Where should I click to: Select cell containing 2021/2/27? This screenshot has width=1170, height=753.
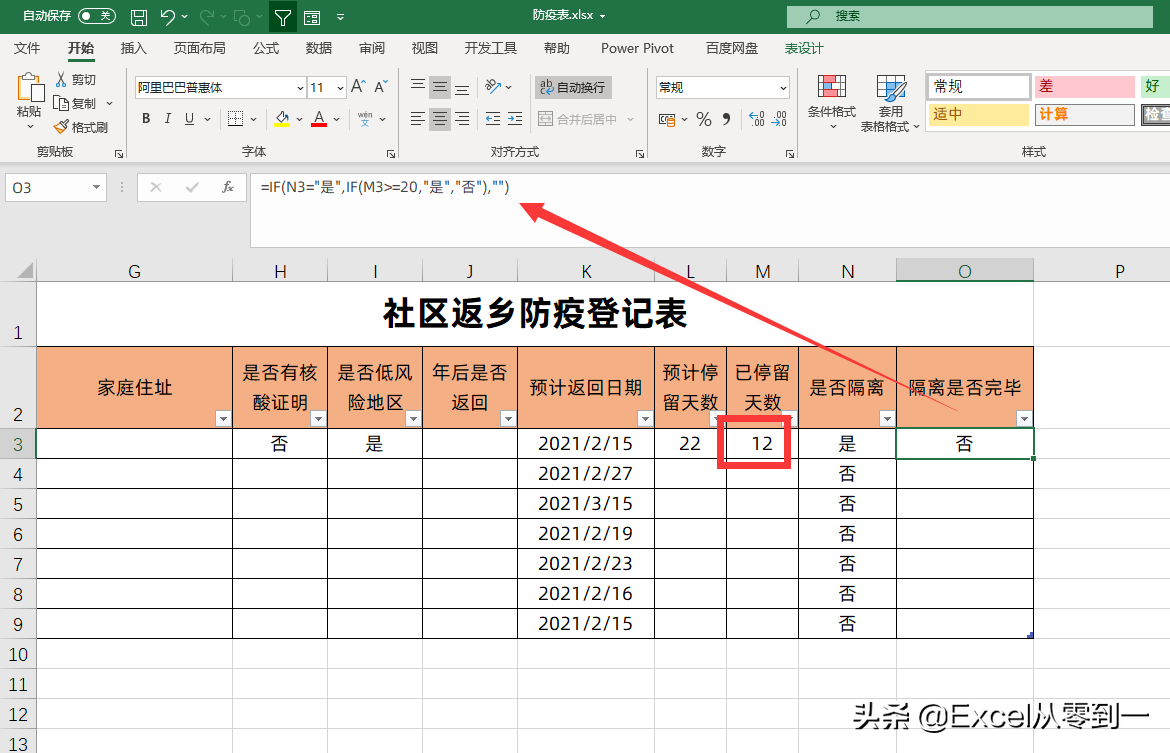pos(586,474)
